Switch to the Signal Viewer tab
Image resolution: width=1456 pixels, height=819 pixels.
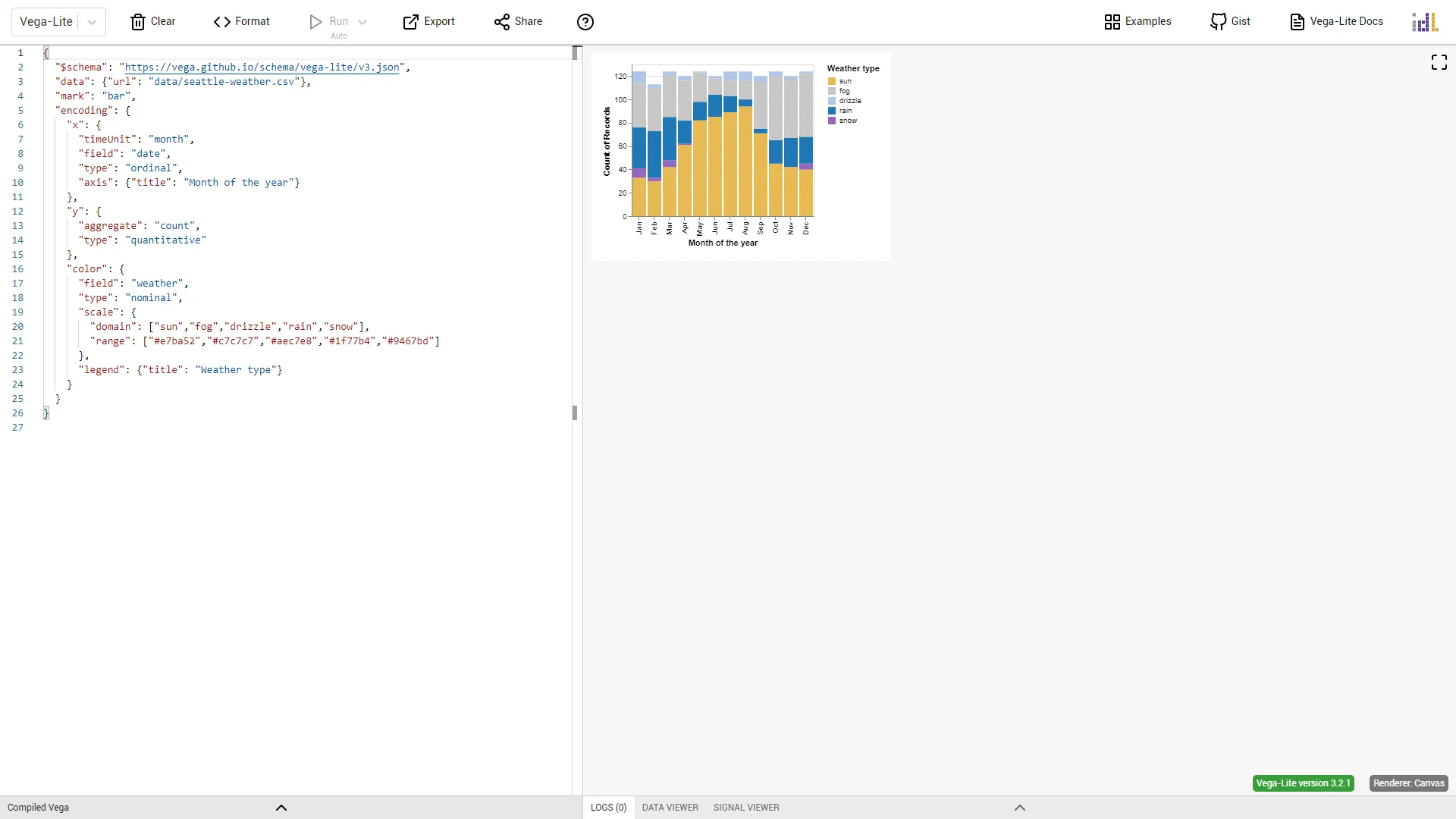[745, 808]
